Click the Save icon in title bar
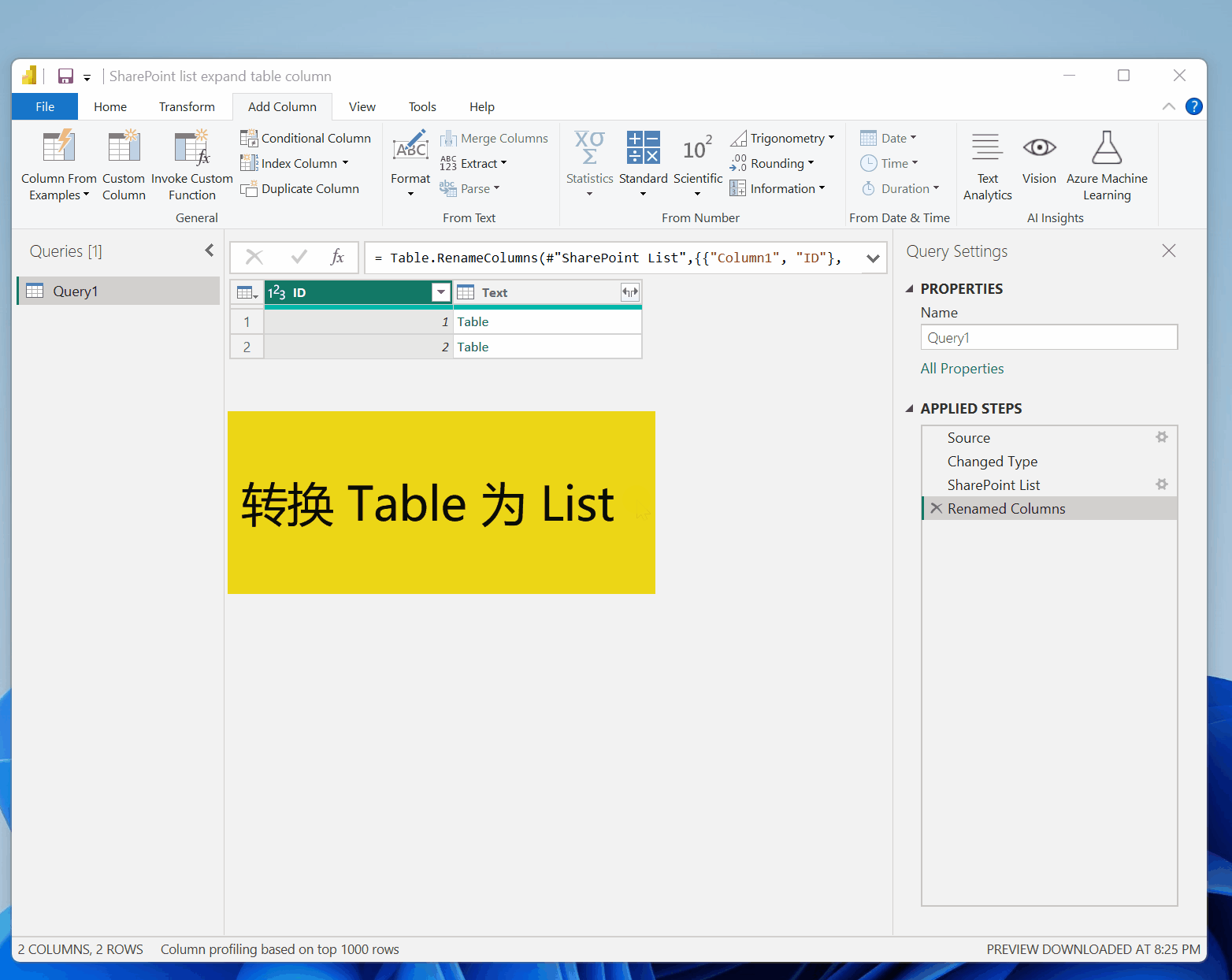 pos(66,76)
